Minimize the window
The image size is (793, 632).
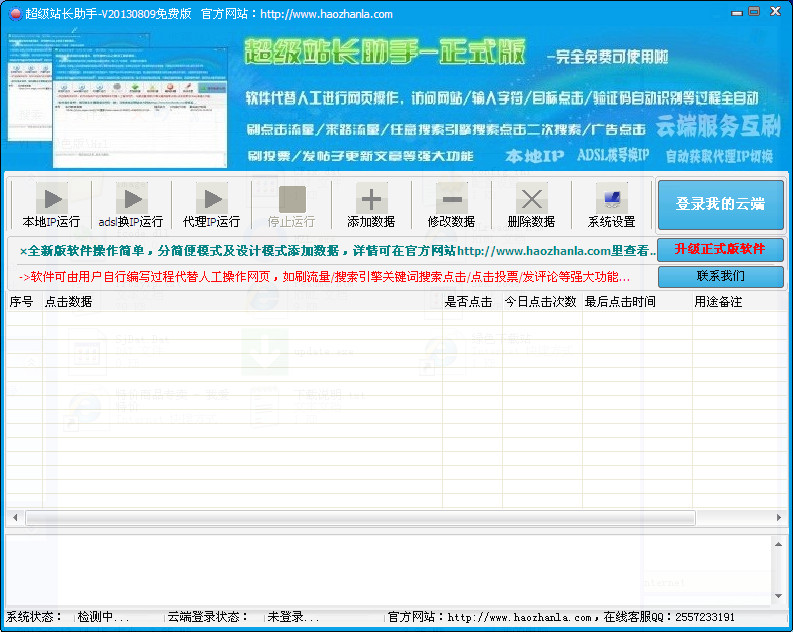[x=737, y=12]
